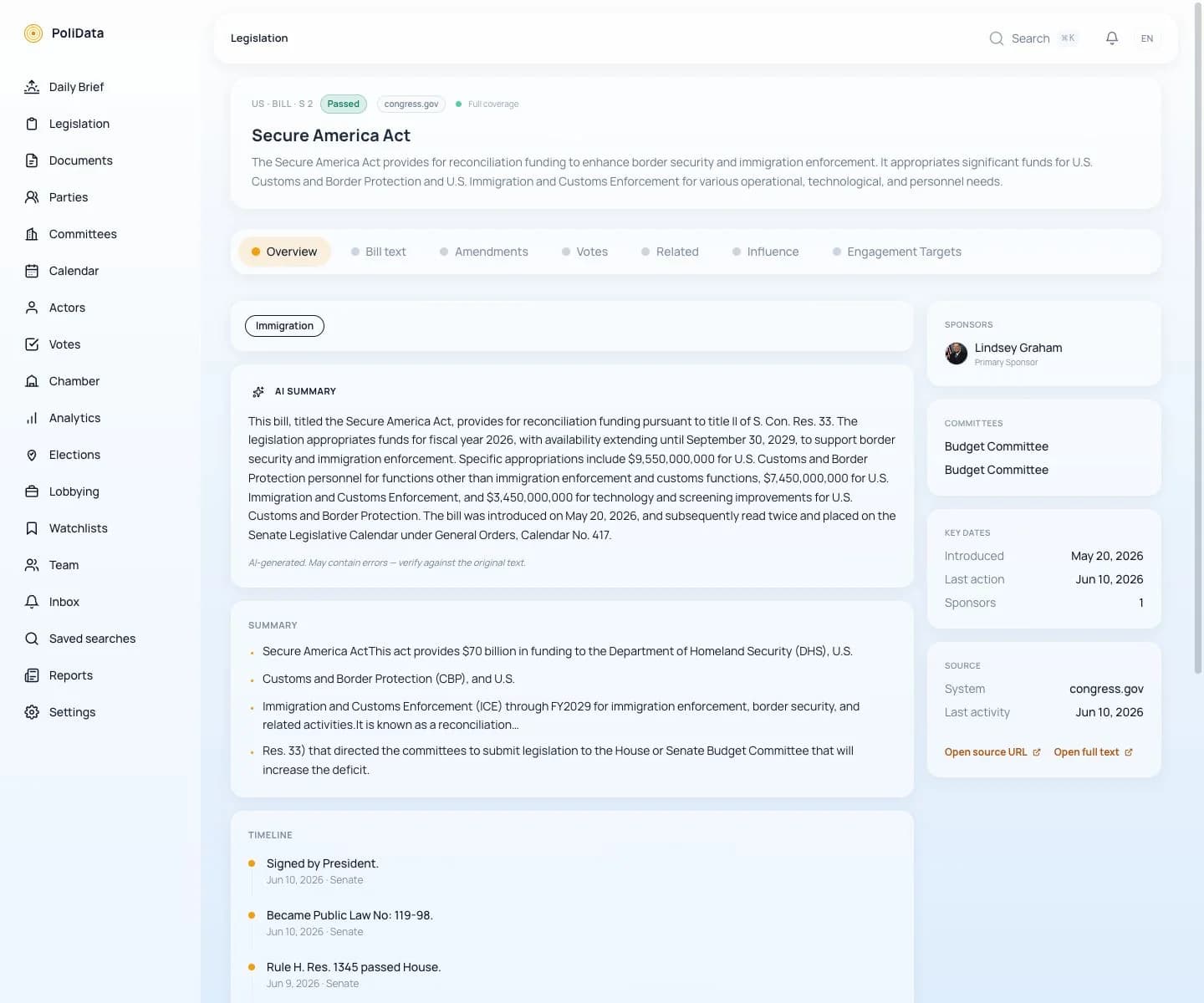1204x1003 pixels.
Task: Click the Parties people icon
Action: point(32,197)
